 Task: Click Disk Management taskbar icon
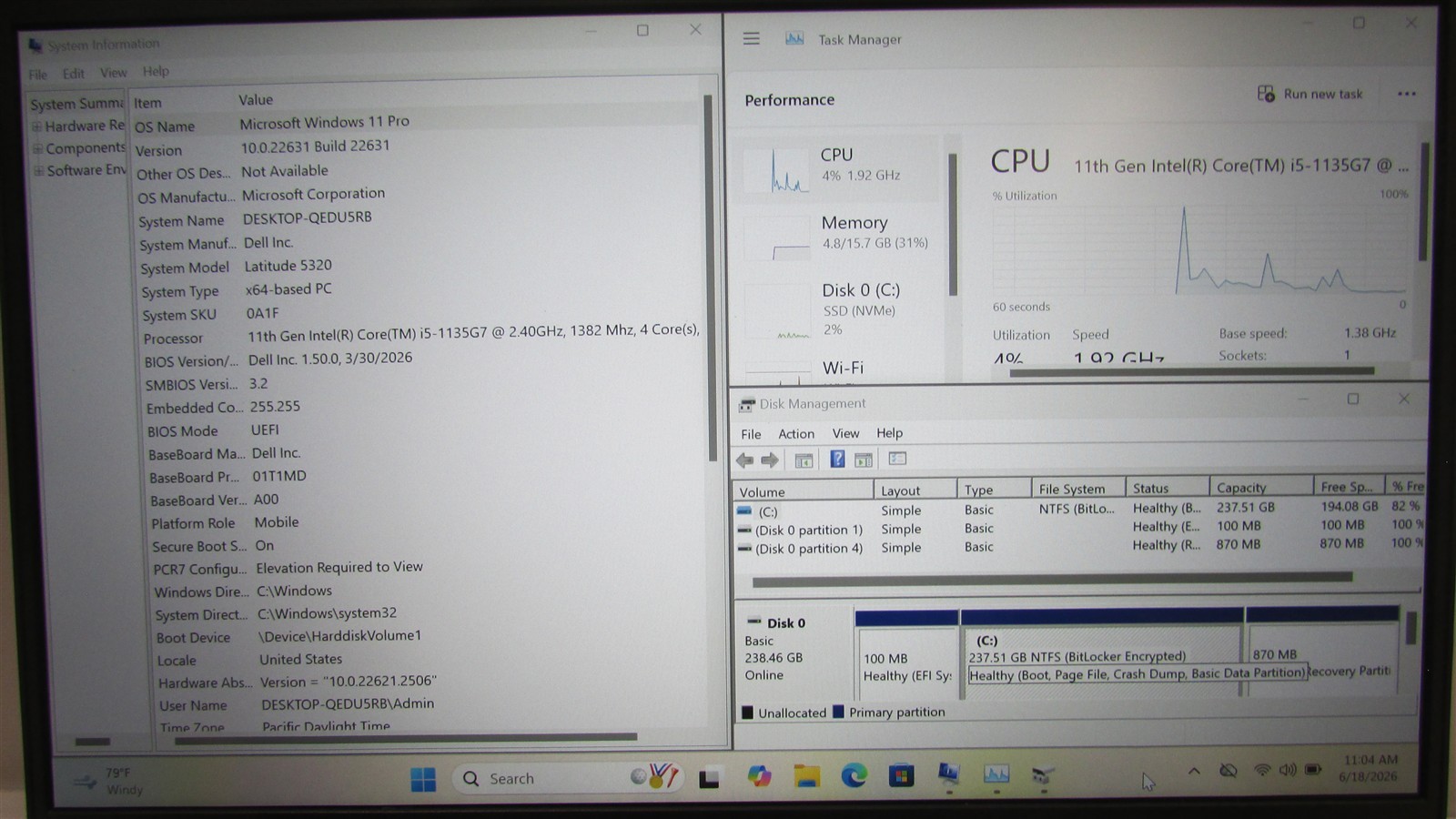[x=1043, y=774]
